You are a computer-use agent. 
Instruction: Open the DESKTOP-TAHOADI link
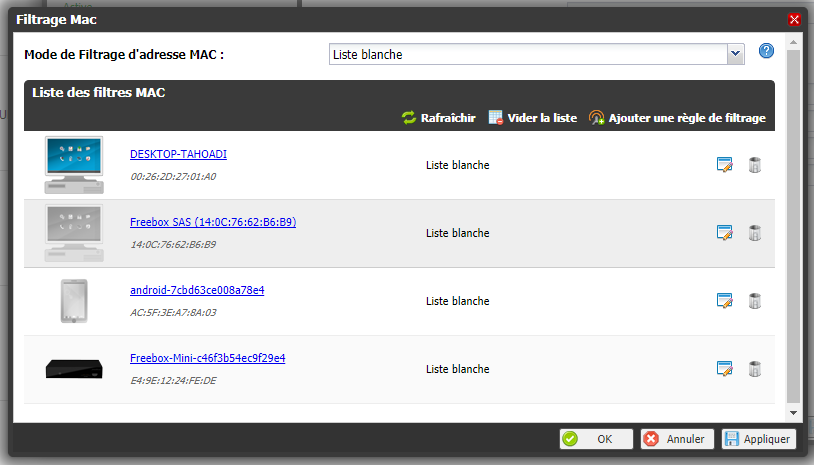(178, 154)
